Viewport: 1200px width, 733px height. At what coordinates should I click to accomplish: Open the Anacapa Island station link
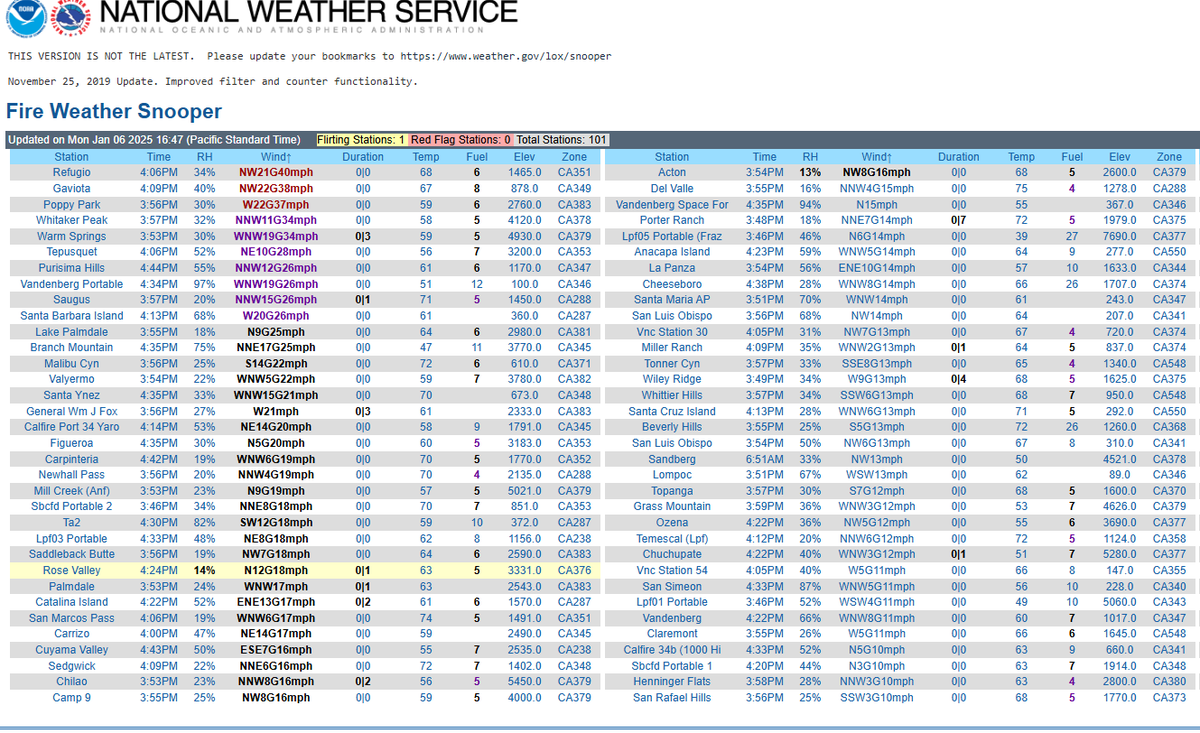[x=672, y=252]
